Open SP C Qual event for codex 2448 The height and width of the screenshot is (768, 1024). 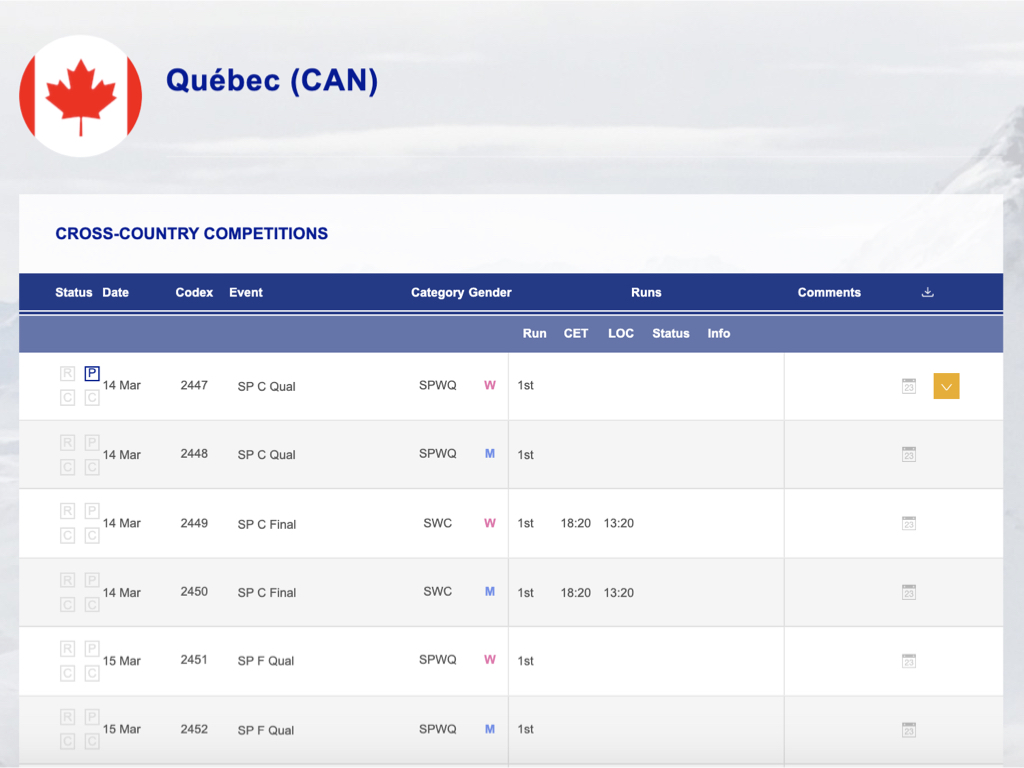(266, 455)
